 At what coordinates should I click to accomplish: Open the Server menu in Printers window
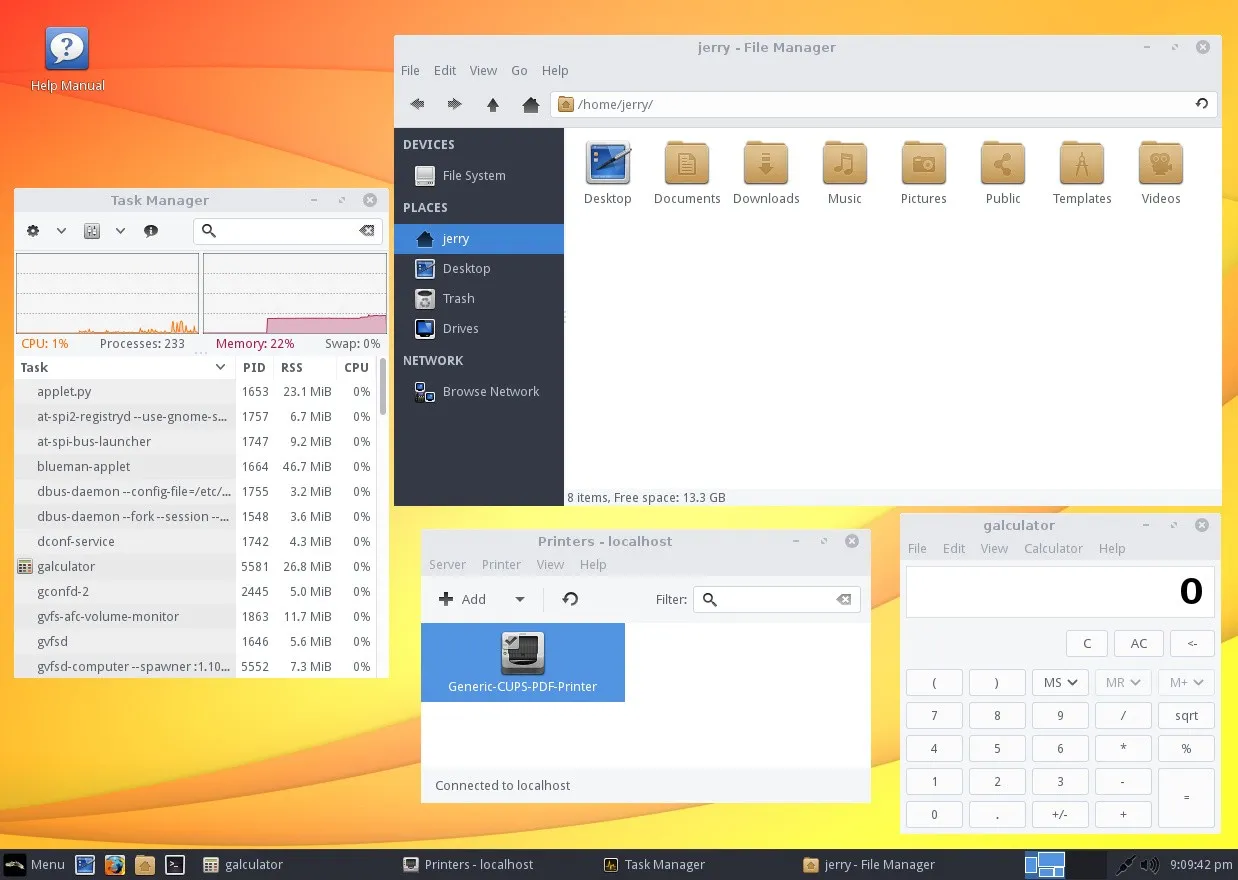(x=447, y=564)
